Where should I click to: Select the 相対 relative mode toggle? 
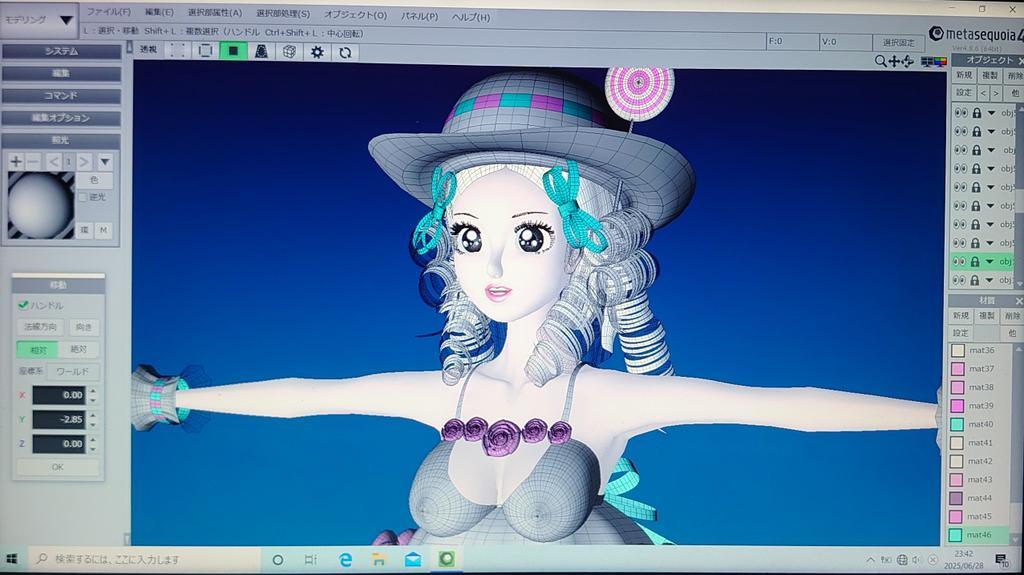(x=37, y=350)
